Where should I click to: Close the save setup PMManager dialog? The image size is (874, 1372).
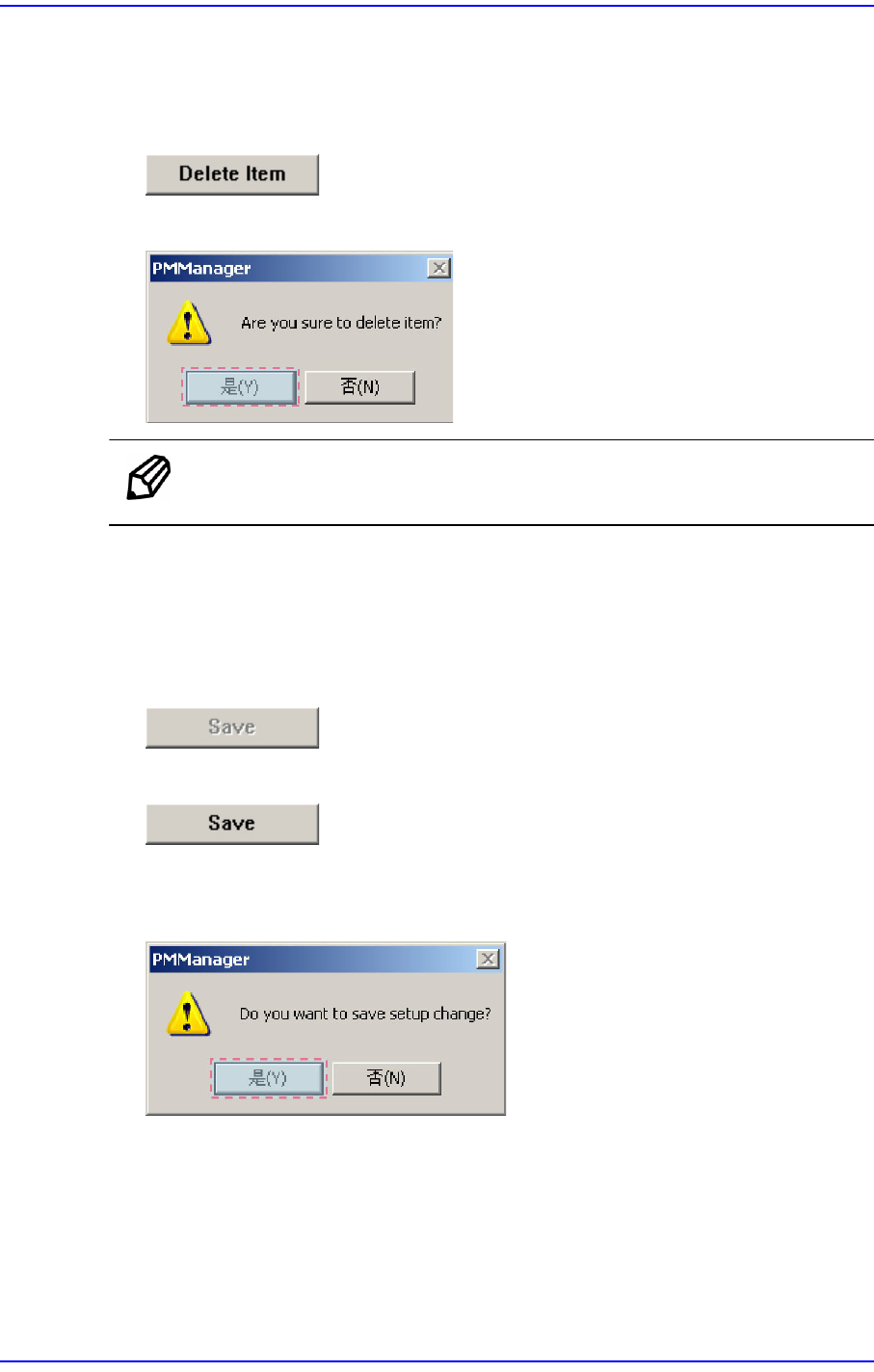[x=489, y=959]
